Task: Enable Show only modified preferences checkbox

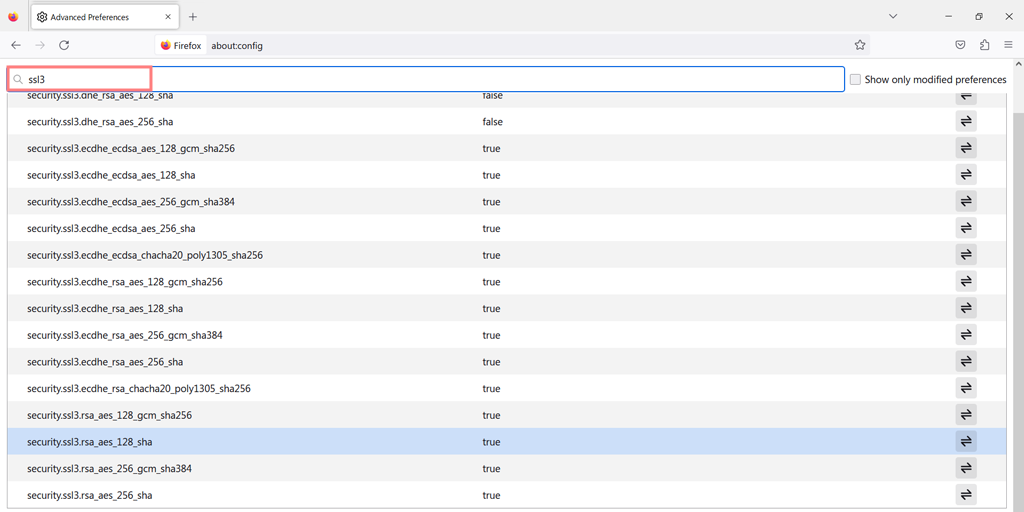Action: [855, 80]
